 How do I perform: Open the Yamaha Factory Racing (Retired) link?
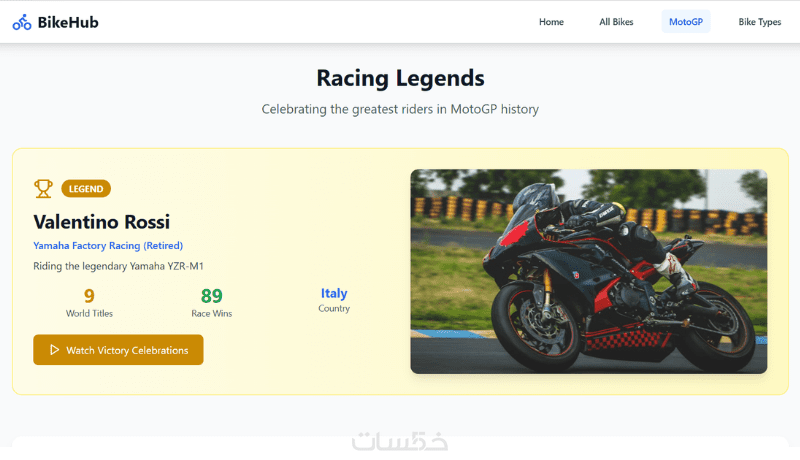point(108,245)
